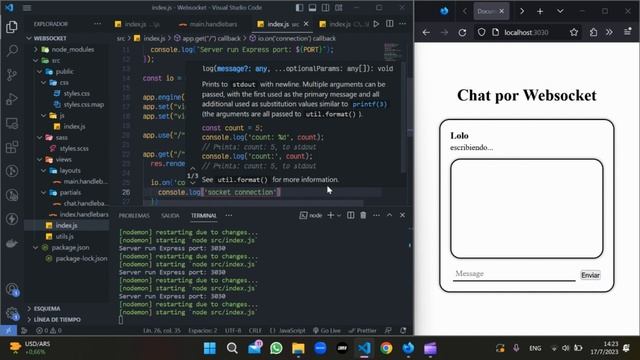Open Chrome from the taskbar

pos(386,348)
